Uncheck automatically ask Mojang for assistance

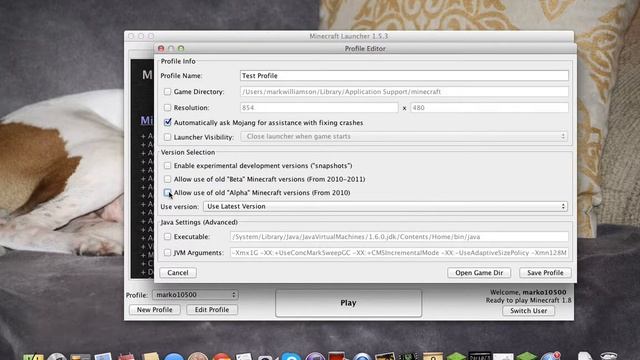167,122
